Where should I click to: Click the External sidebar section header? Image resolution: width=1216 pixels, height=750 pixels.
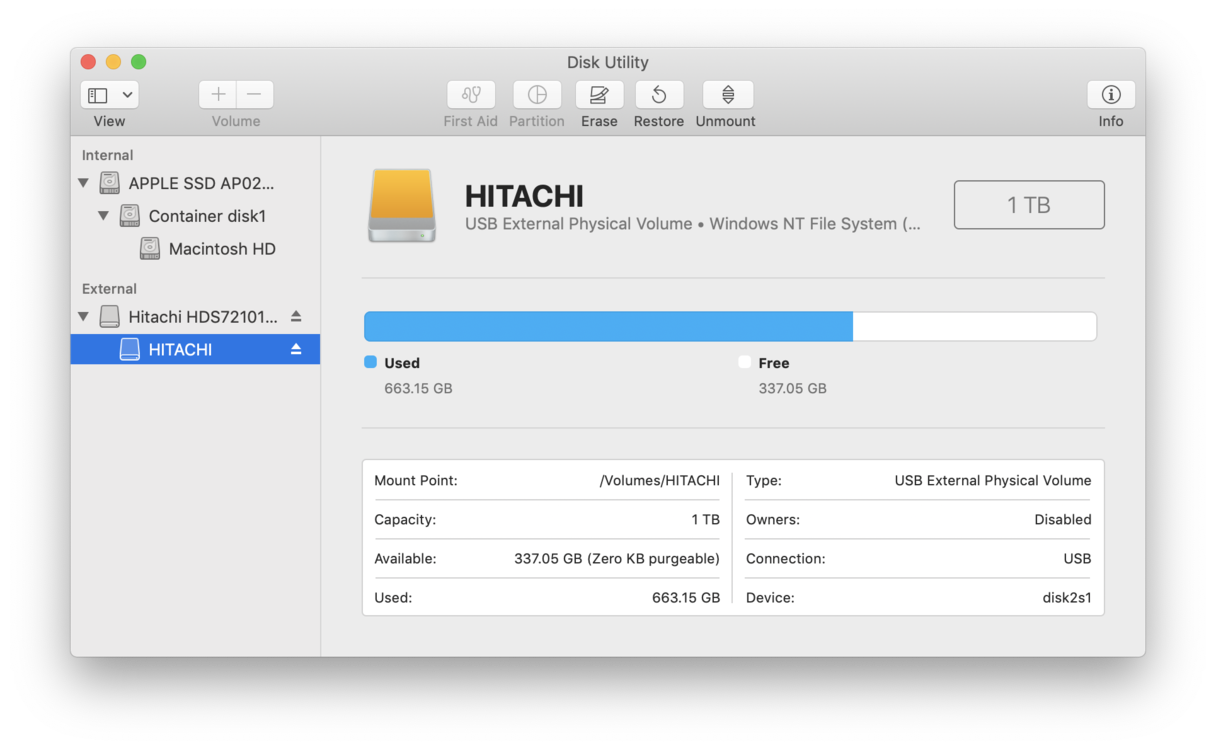(x=109, y=289)
